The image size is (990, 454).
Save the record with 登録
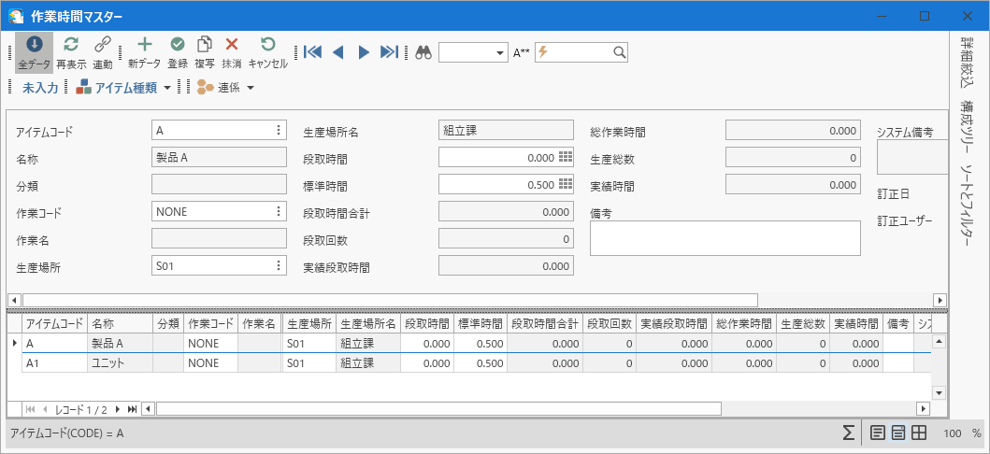pyautogui.click(x=177, y=52)
